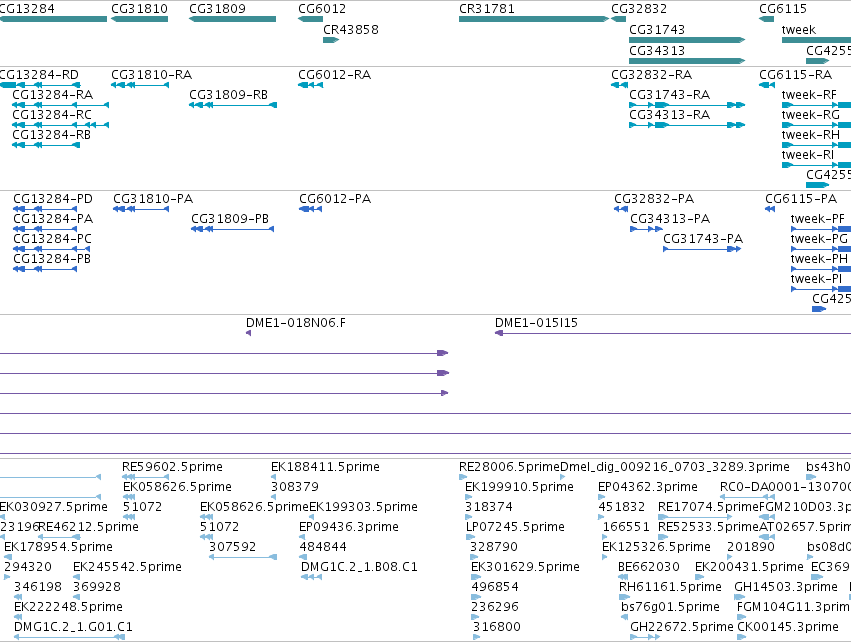Viewport: 851px width, 642px height.
Task: Select protein CG31743-PA label
Action: (x=703, y=239)
